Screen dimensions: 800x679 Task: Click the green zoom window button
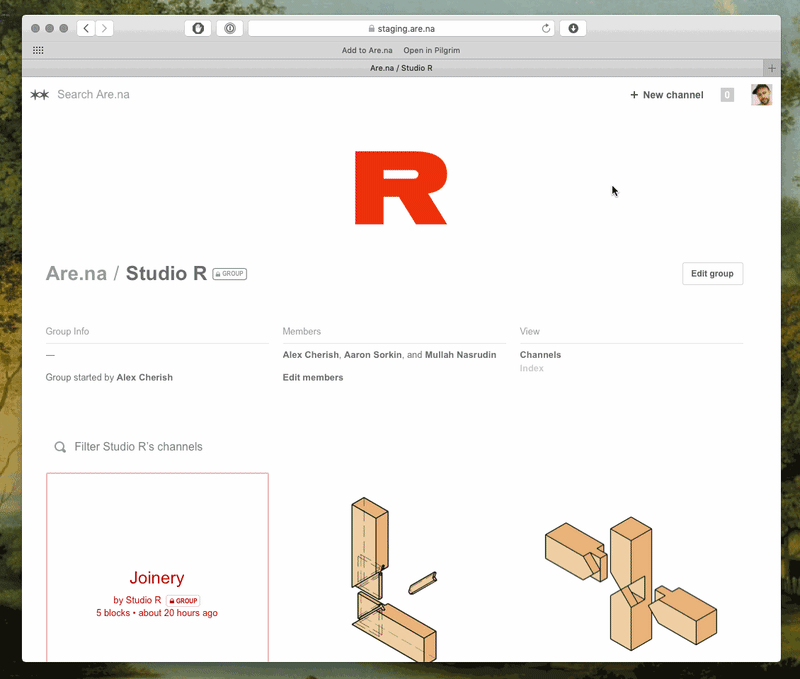pos(64,29)
